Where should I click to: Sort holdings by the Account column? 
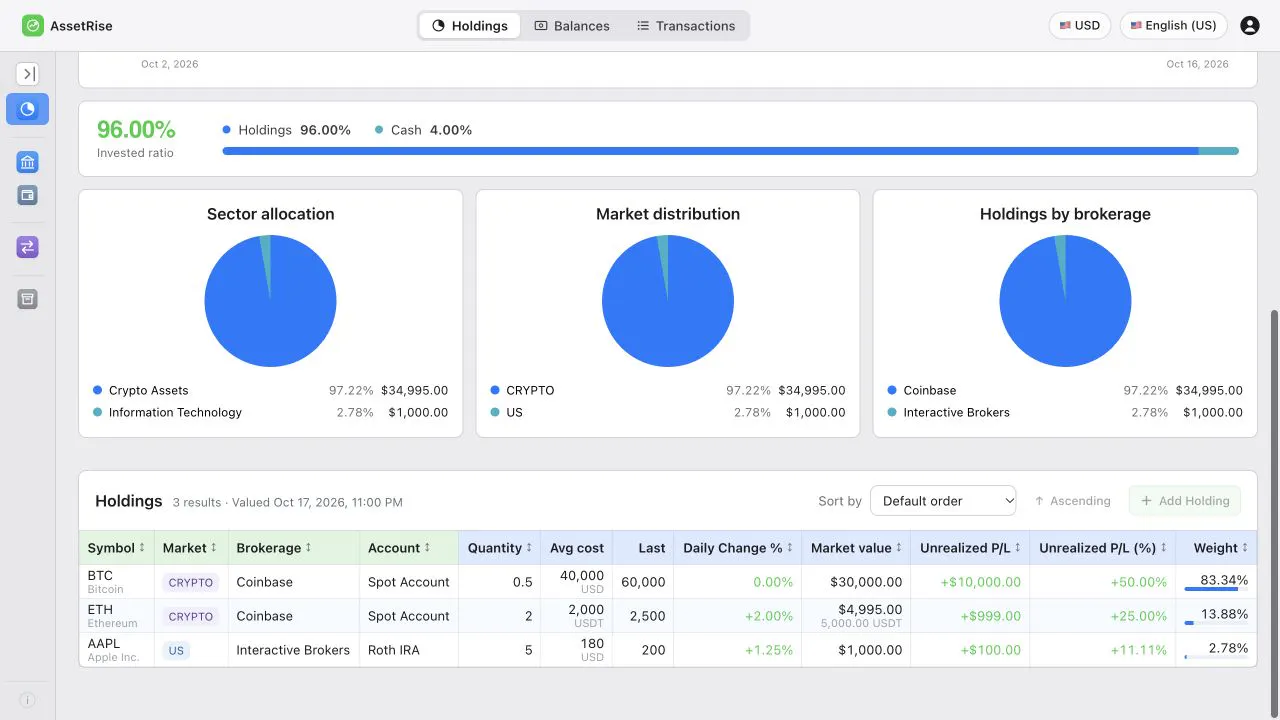401,548
